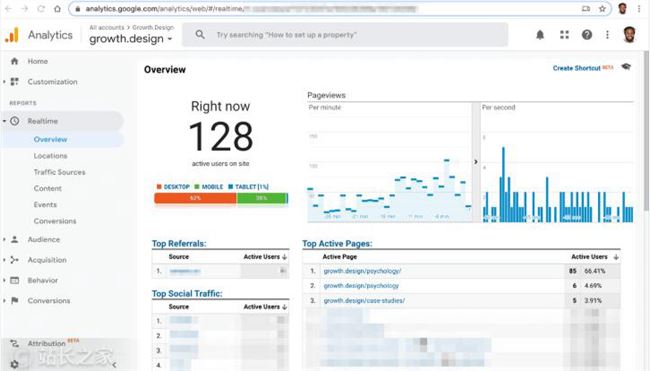
Task: Expand the Customization section arrow
Action: point(4,82)
